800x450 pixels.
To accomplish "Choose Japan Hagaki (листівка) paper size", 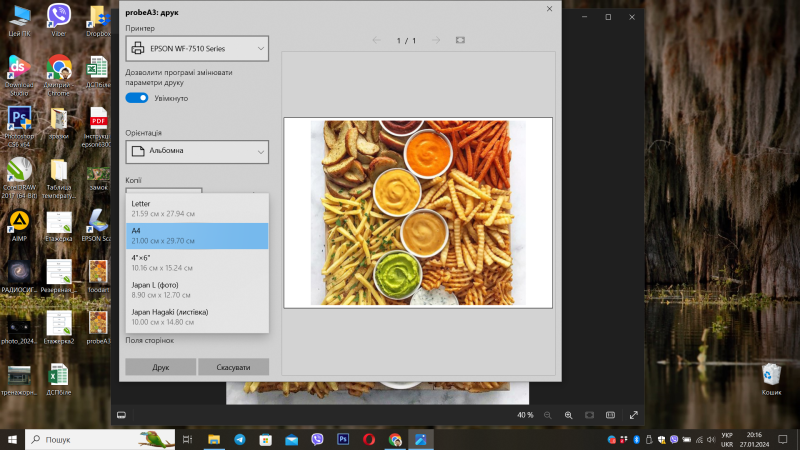I will pos(197,317).
